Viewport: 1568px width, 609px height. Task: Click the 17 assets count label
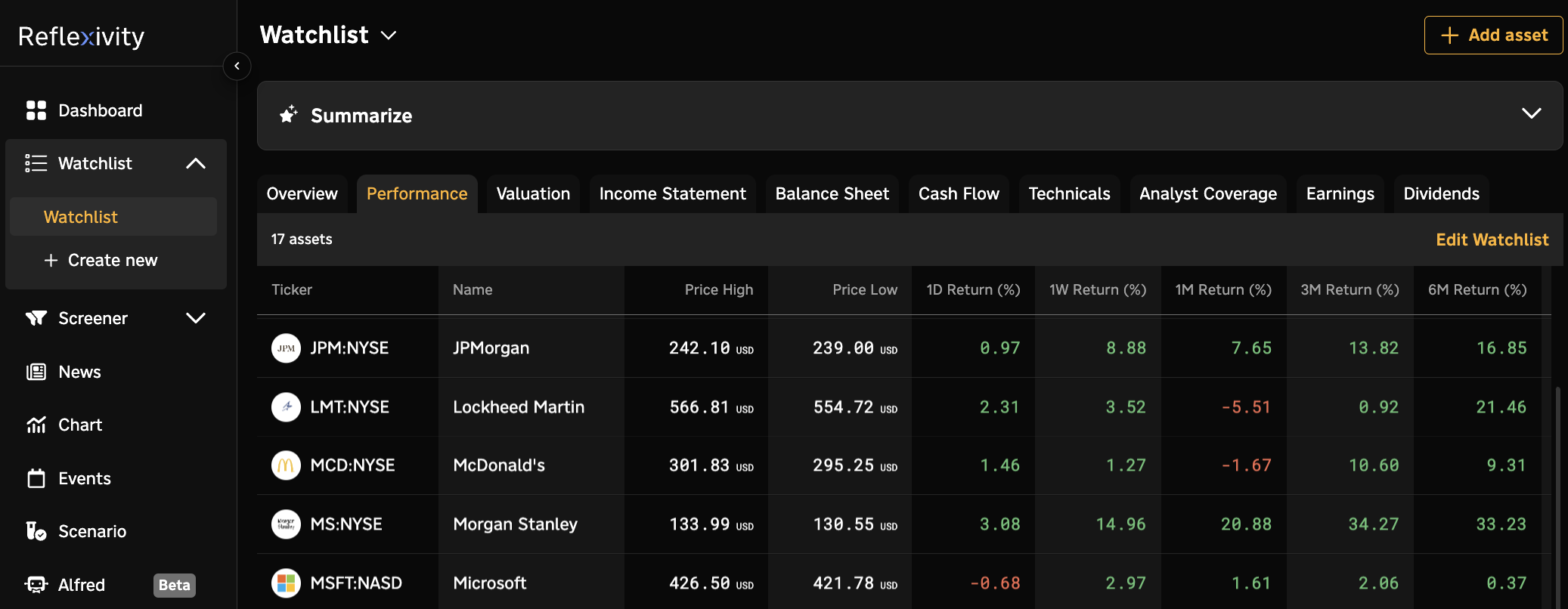(x=302, y=239)
